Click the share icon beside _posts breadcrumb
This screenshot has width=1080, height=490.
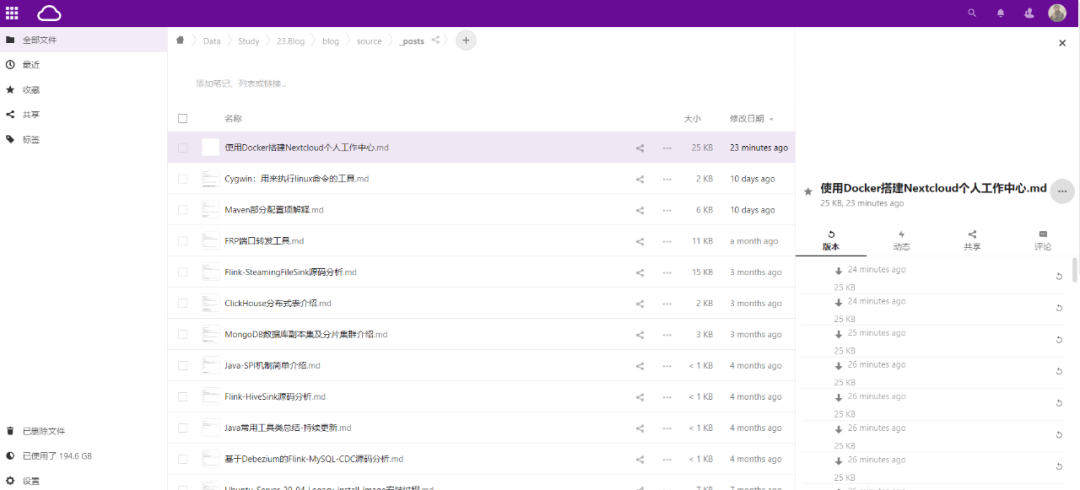[435, 41]
